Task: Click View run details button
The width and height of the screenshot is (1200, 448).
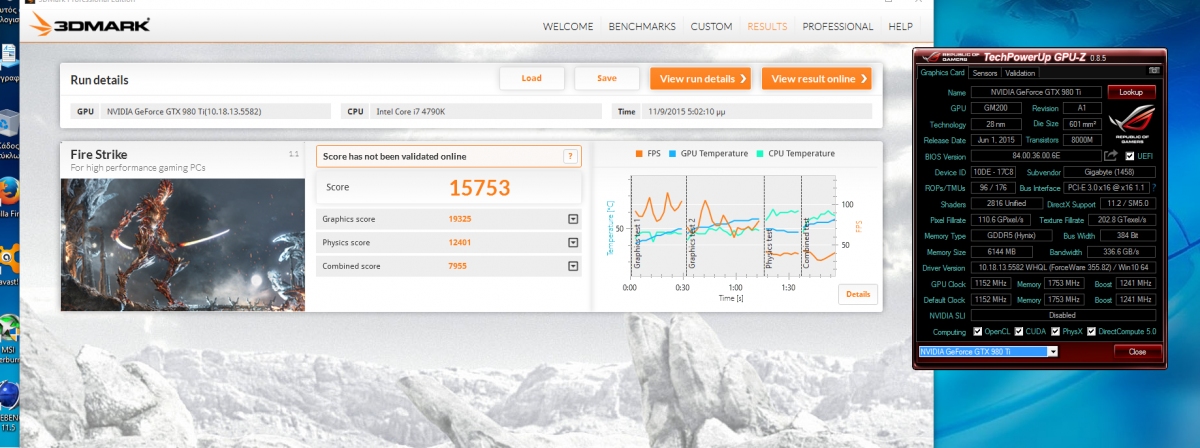Action: pyautogui.click(x=700, y=78)
